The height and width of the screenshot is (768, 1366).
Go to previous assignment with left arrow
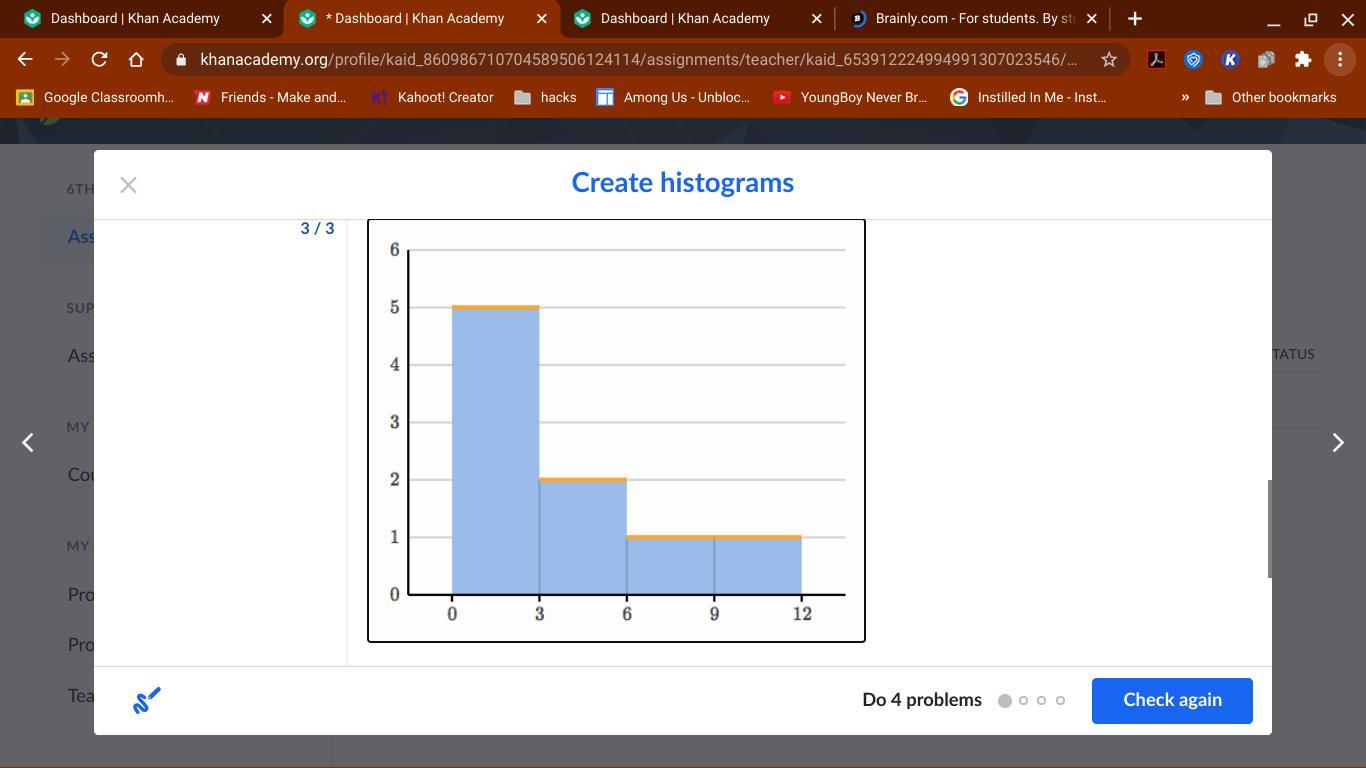point(28,443)
